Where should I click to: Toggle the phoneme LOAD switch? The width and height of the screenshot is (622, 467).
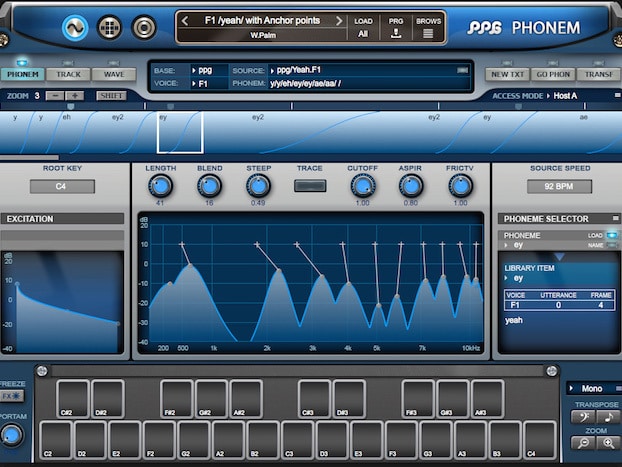(x=612, y=235)
